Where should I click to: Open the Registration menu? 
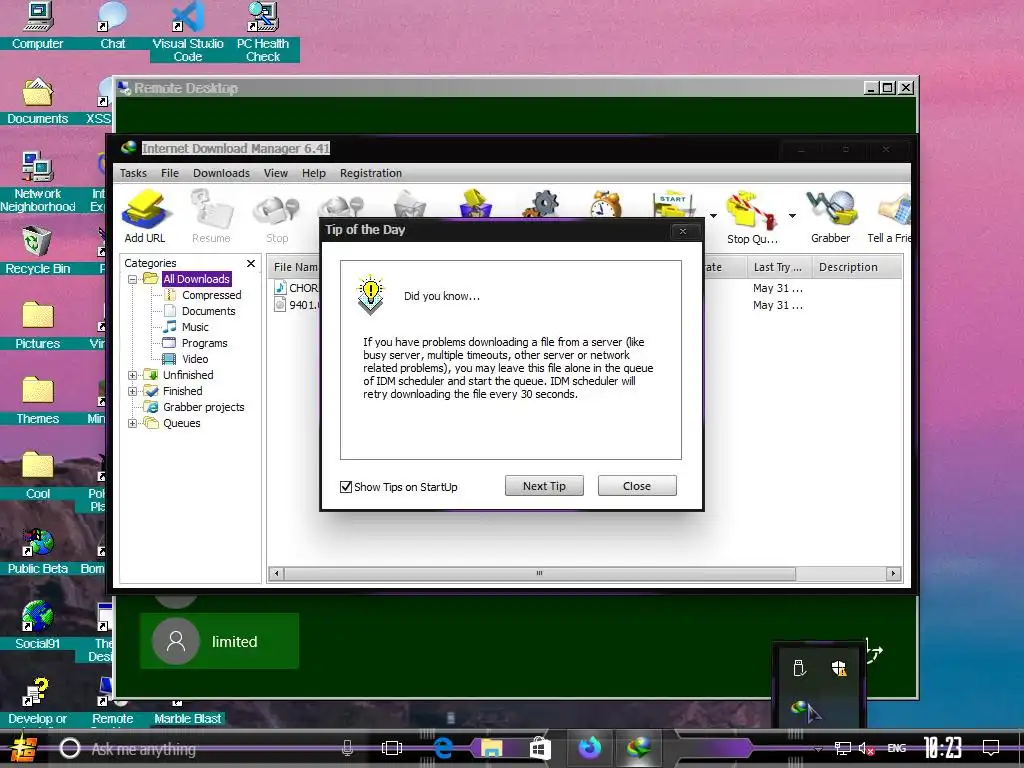pyautogui.click(x=370, y=173)
